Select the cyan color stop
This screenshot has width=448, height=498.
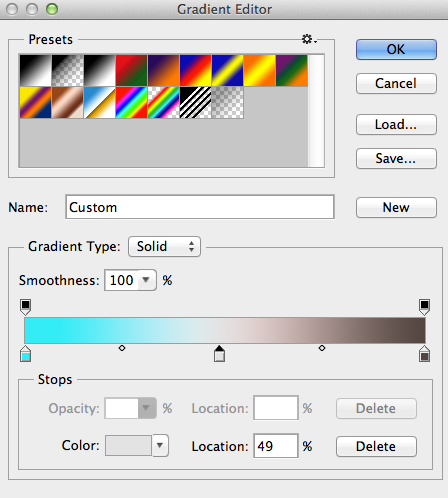tap(26, 354)
